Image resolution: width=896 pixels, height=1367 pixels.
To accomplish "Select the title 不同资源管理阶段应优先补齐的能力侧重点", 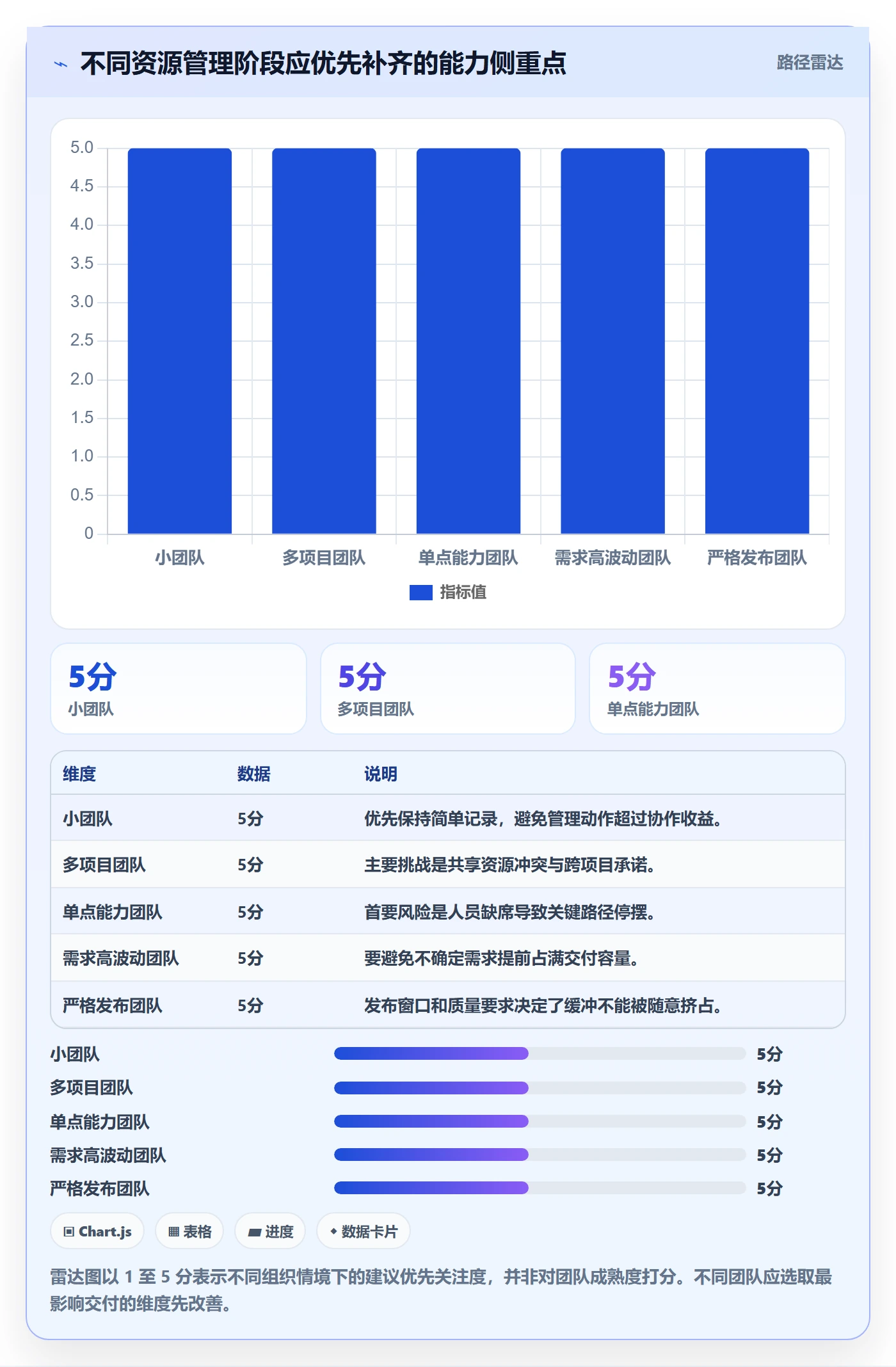I will click(x=323, y=63).
